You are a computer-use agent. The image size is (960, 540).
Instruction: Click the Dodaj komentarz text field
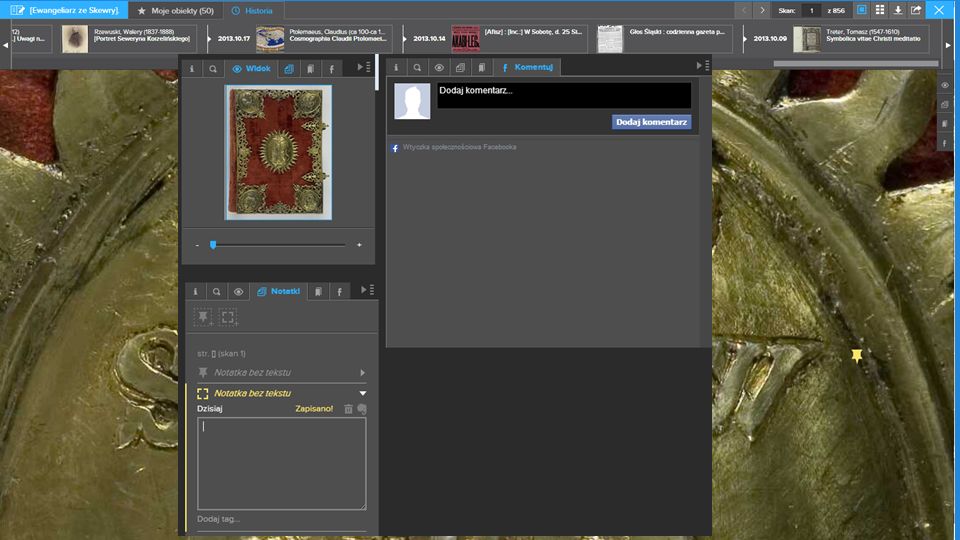(564, 96)
